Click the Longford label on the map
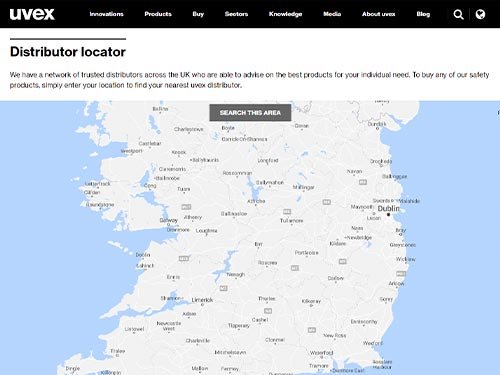Viewport: 500px width, 375px height. [x=268, y=161]
